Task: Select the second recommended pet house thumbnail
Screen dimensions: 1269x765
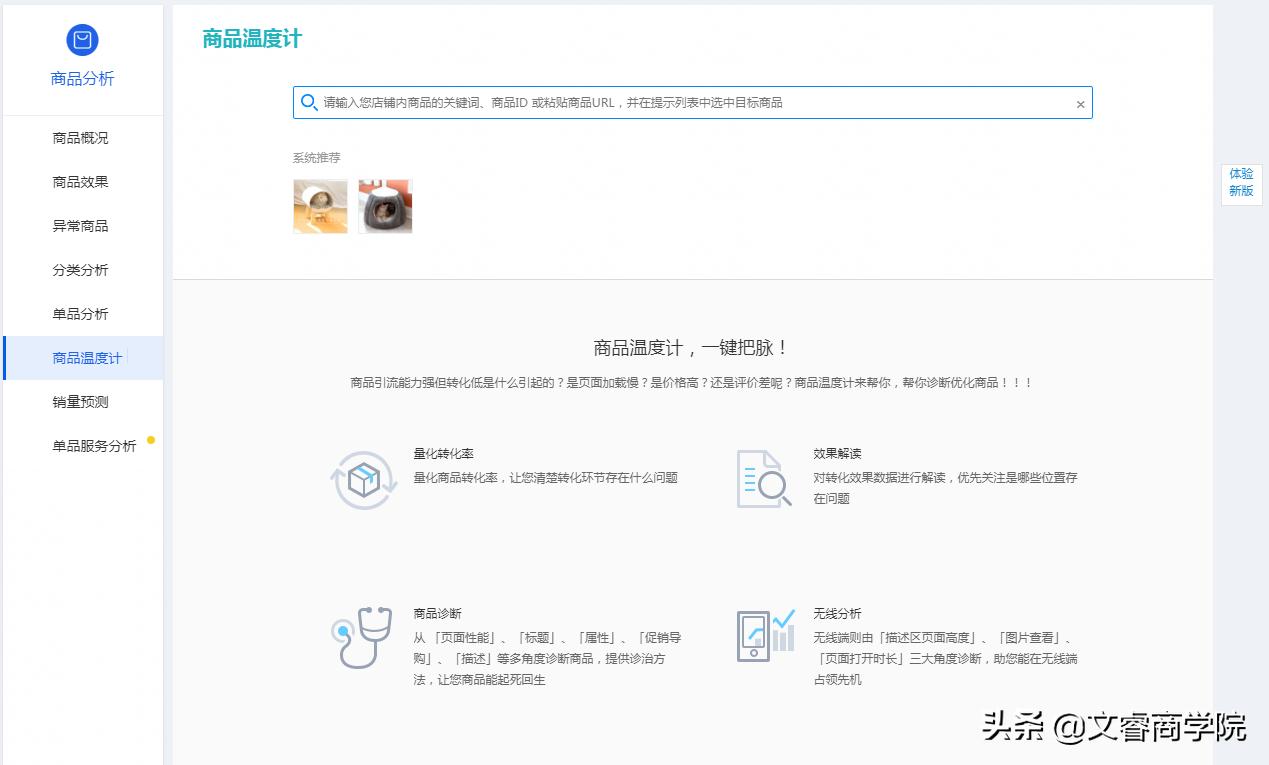Action: coord(385,206)
